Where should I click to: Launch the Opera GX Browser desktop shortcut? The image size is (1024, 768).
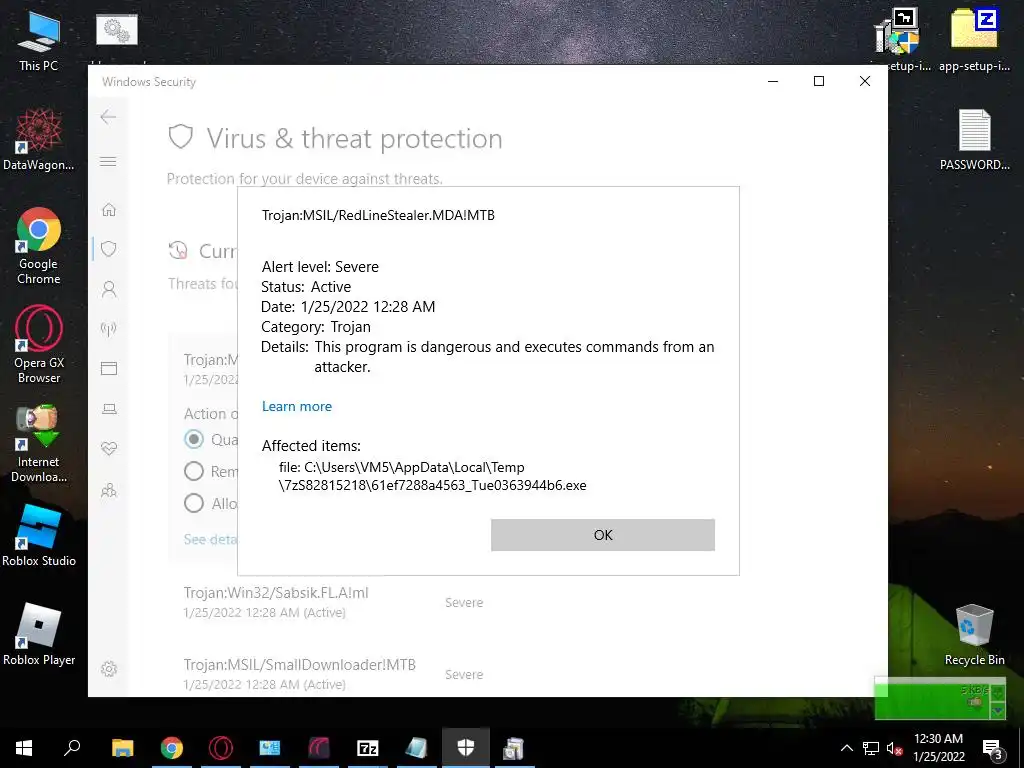38,345
